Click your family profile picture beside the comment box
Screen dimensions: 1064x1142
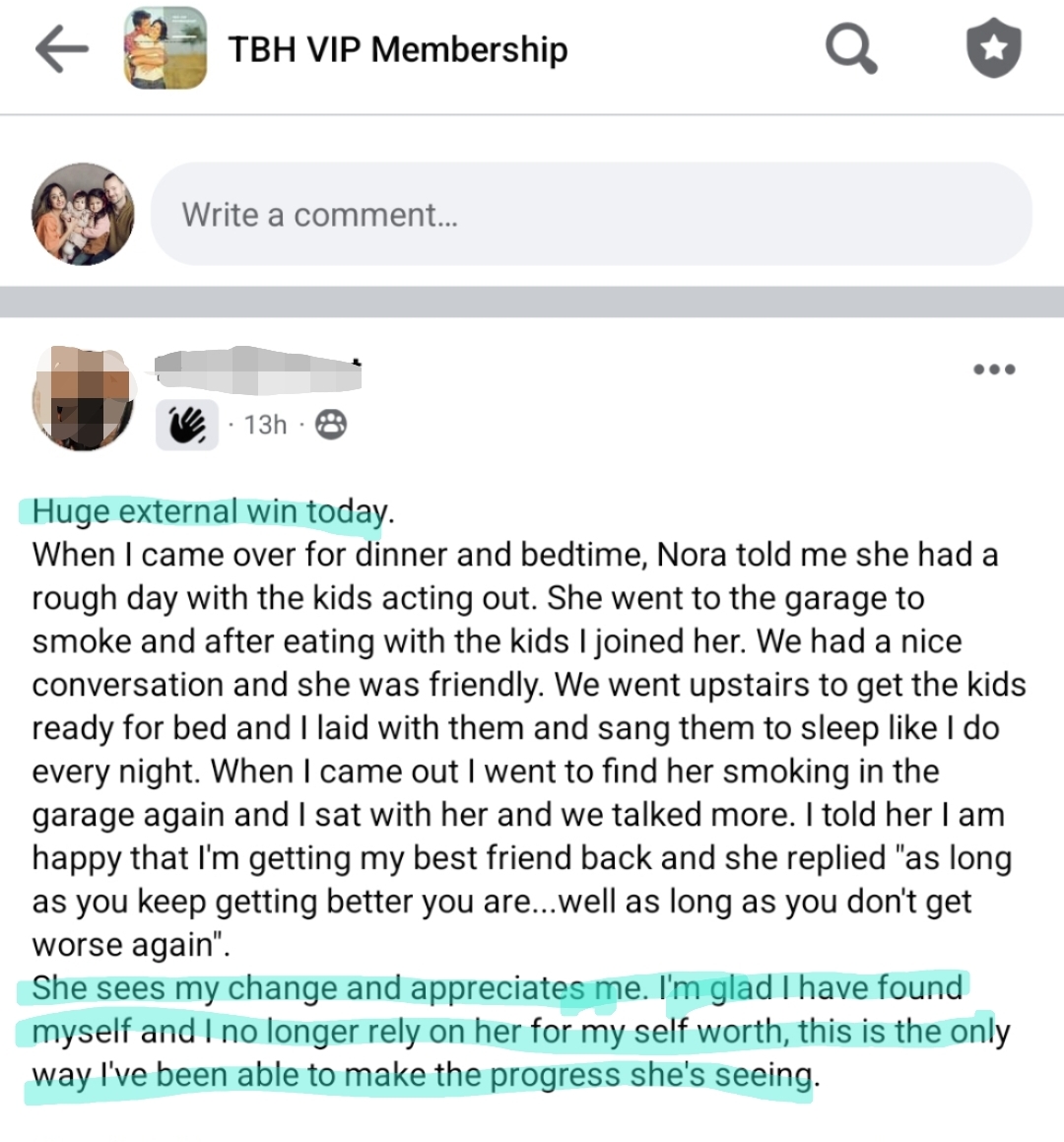click(x=83, y=214)
